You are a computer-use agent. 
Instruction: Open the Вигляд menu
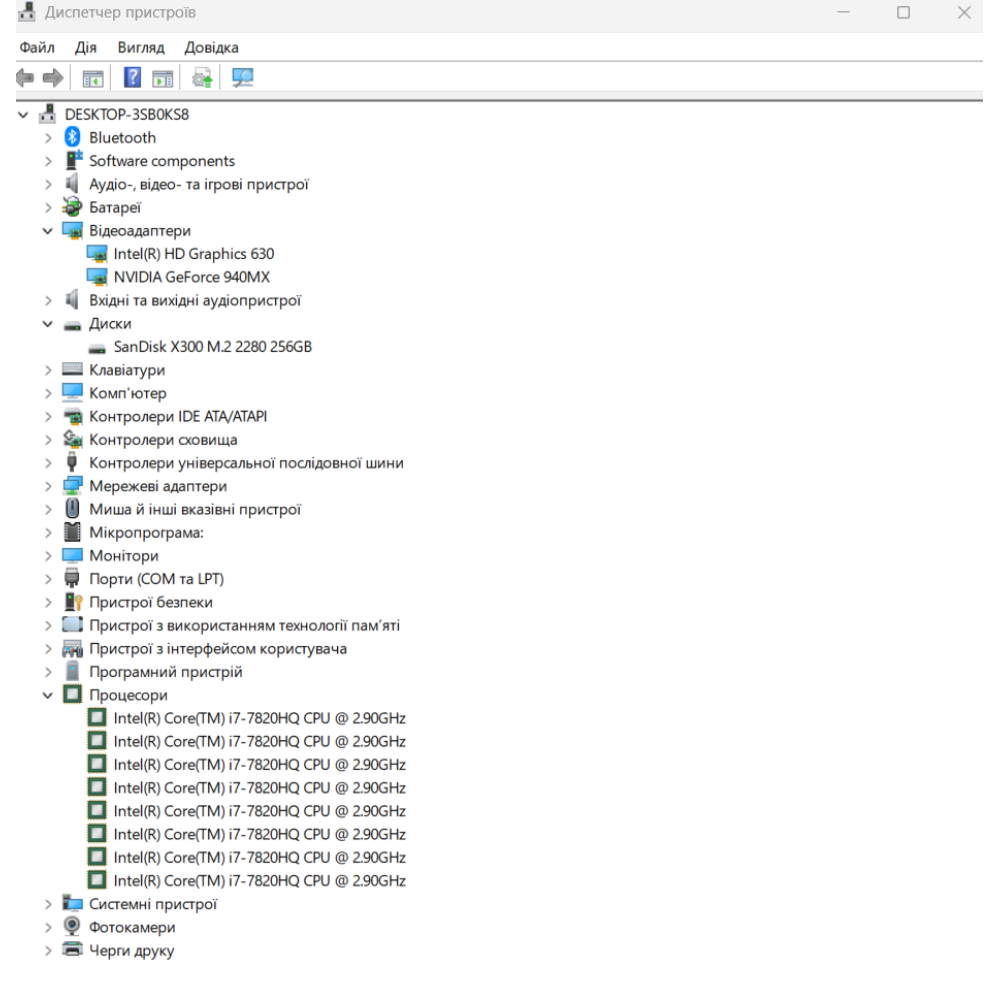[x=138, y=48]
